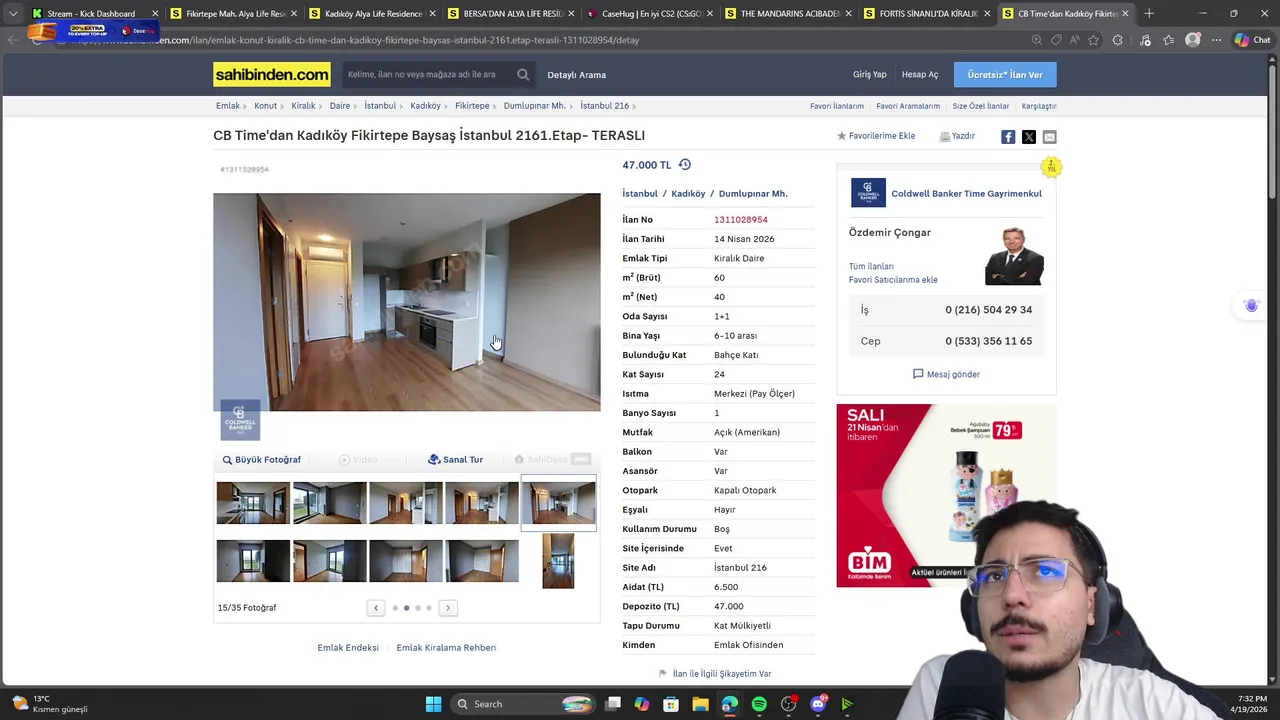
Task: Click Detaylı Arama link
Action: point(577,75)
